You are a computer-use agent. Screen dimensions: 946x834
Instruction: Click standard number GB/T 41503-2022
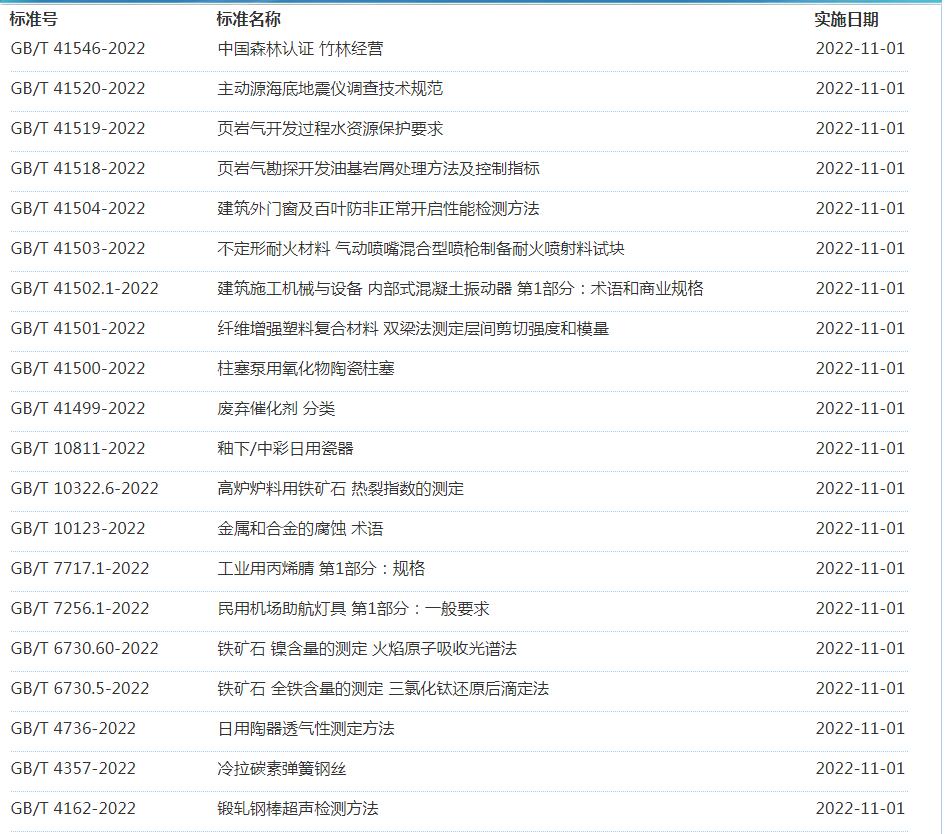point(77,248)
